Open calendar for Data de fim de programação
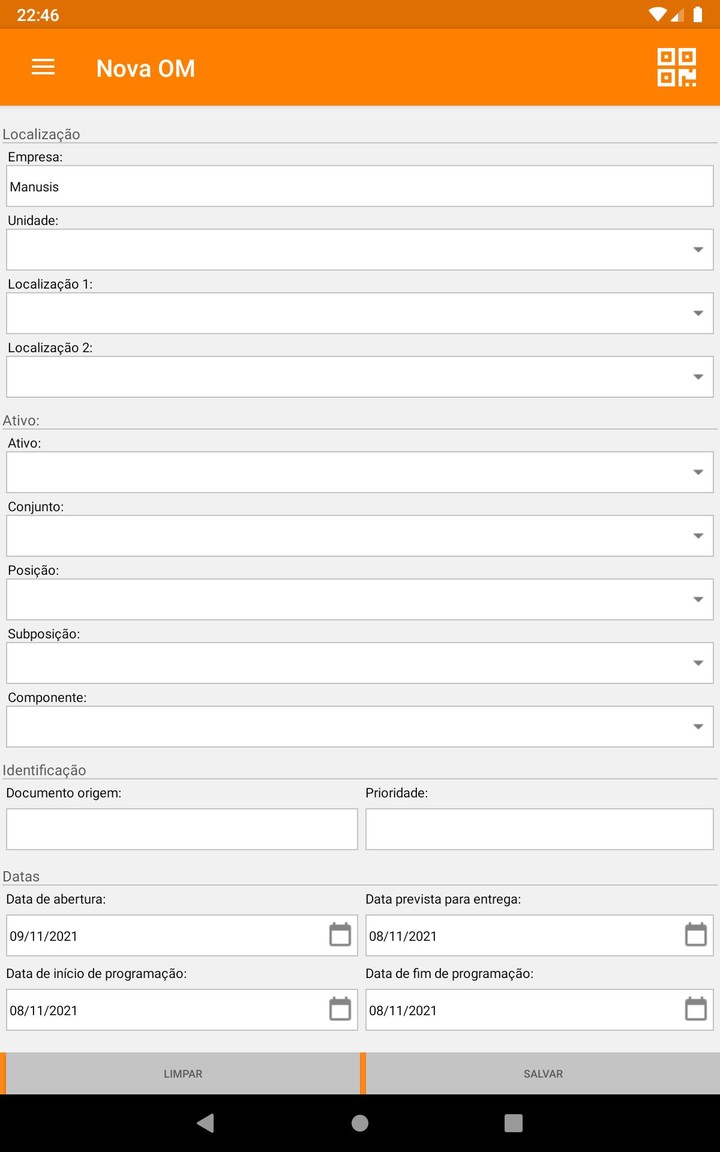 [696, 1009]
